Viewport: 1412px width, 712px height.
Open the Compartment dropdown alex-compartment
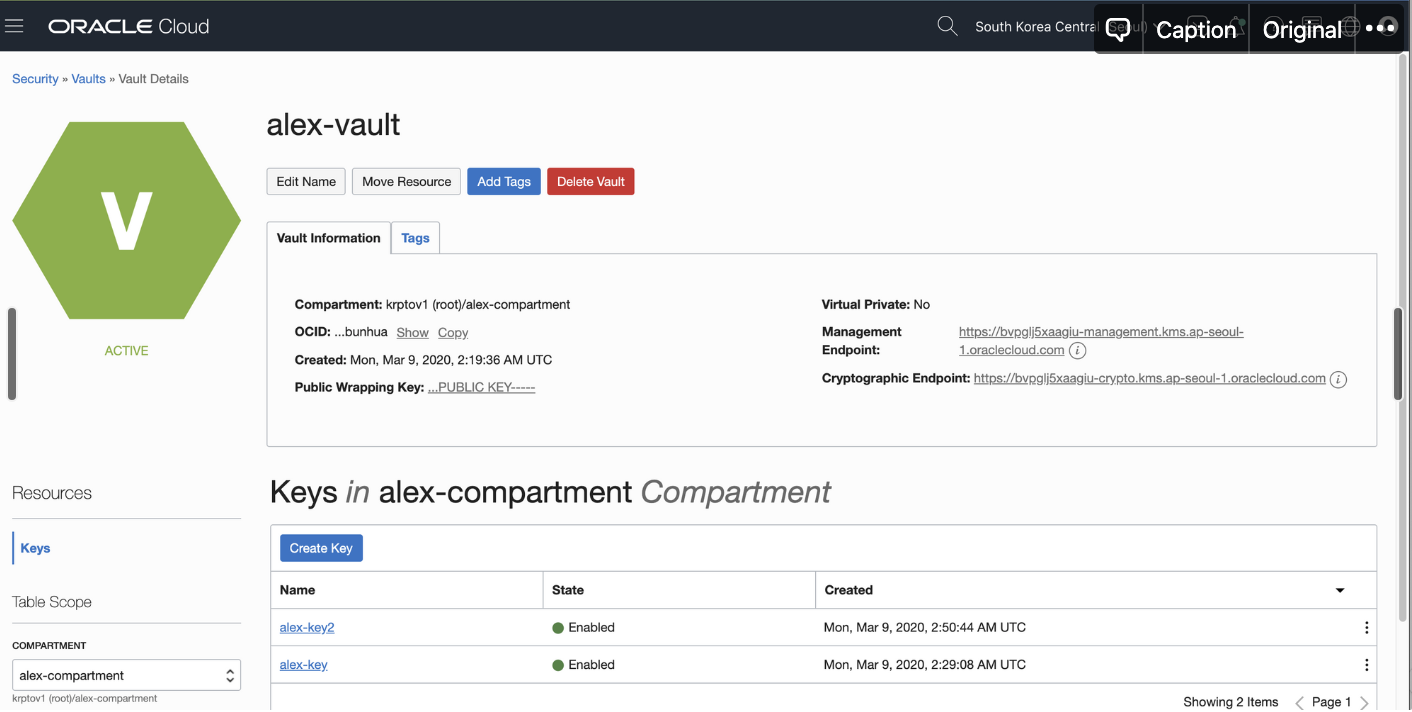coord(126,675)
